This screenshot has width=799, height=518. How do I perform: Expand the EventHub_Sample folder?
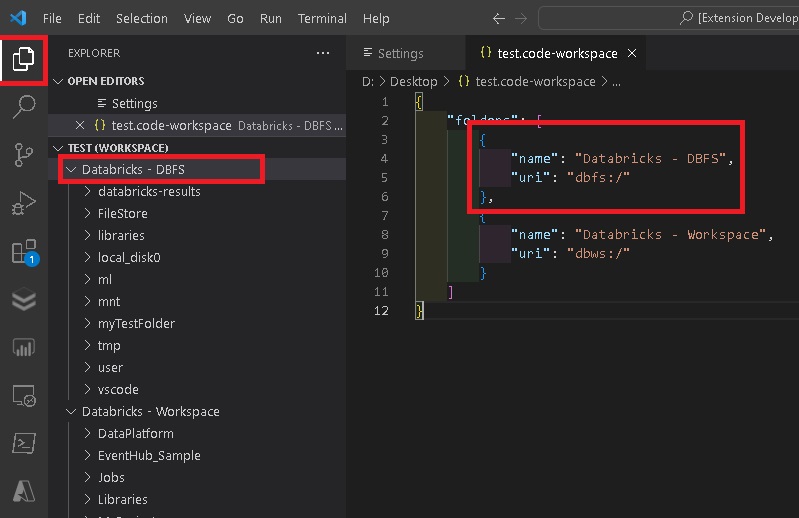[88, 455]
